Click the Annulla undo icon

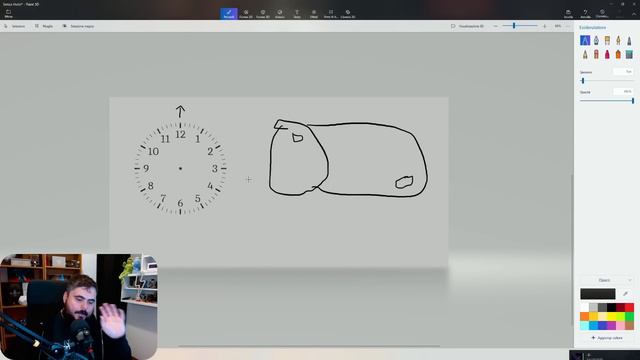585,13
